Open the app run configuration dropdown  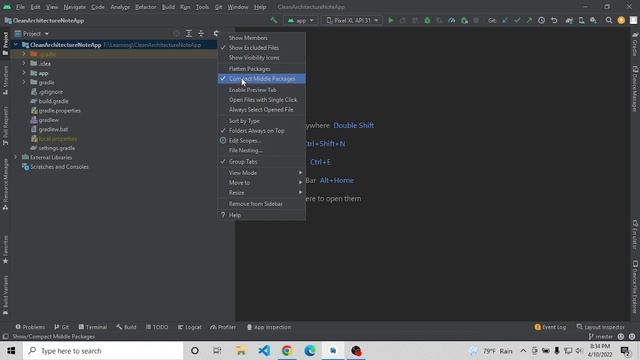pos(300,20)
